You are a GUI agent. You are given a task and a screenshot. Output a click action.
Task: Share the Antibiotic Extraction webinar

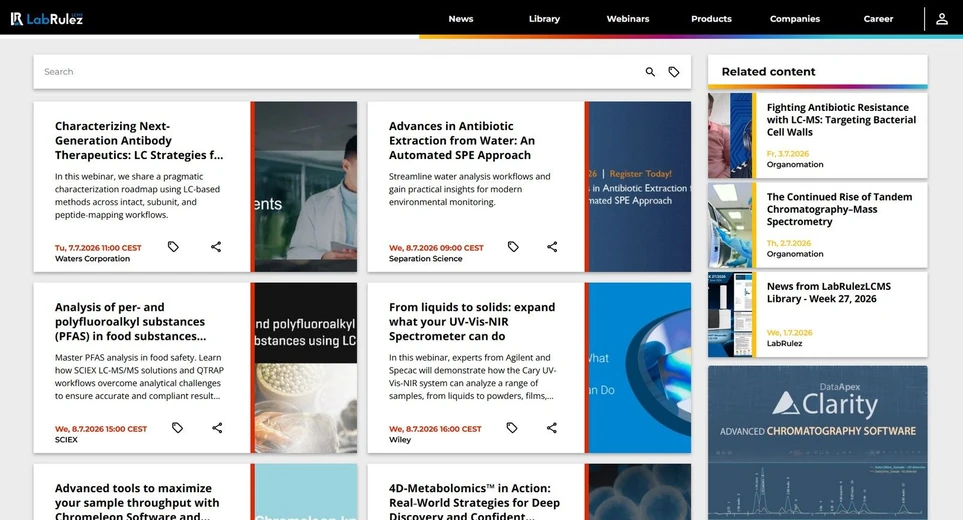pos(552,247)
